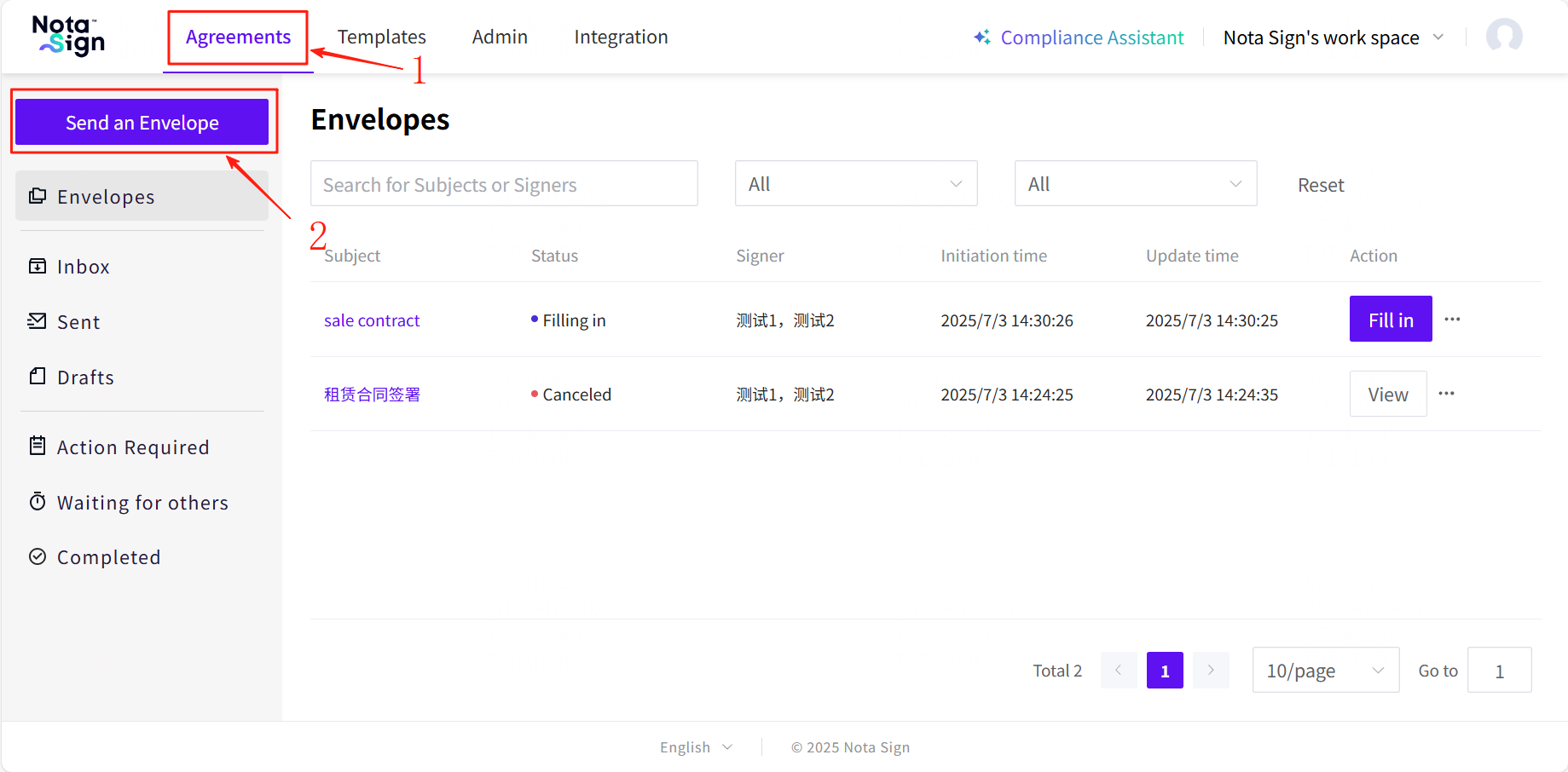The image size is (1568, 772).
Task: Open the Inbox folder
Action: pyautogui.click(x=83, y=267)
